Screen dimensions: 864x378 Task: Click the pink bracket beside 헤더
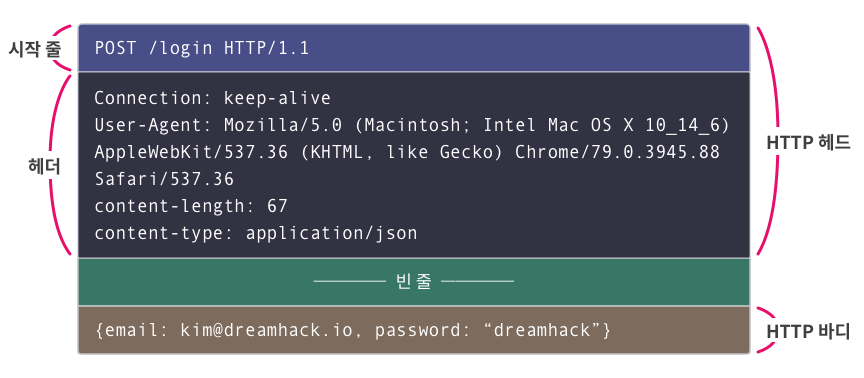pyautogui.click(x=60, y=165)
